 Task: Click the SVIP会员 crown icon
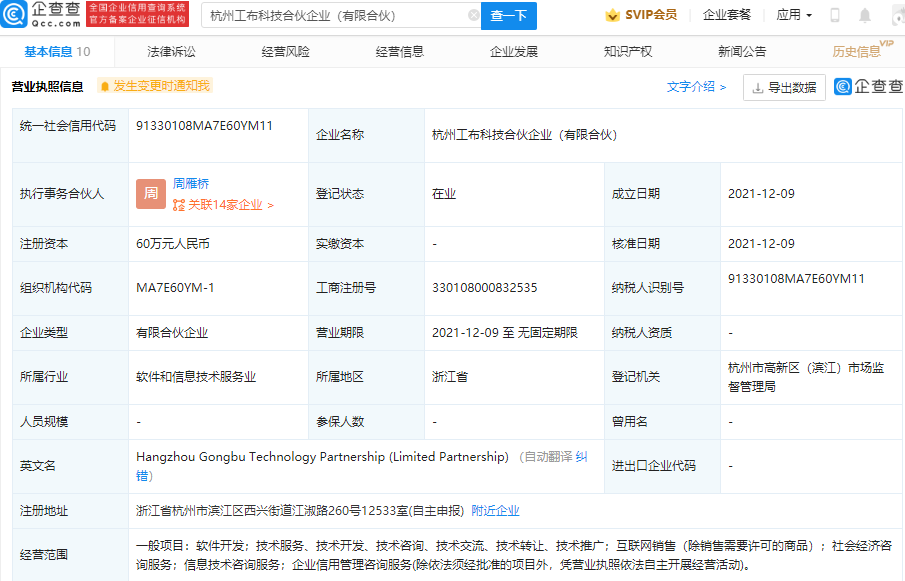click(x=612, y=16)
